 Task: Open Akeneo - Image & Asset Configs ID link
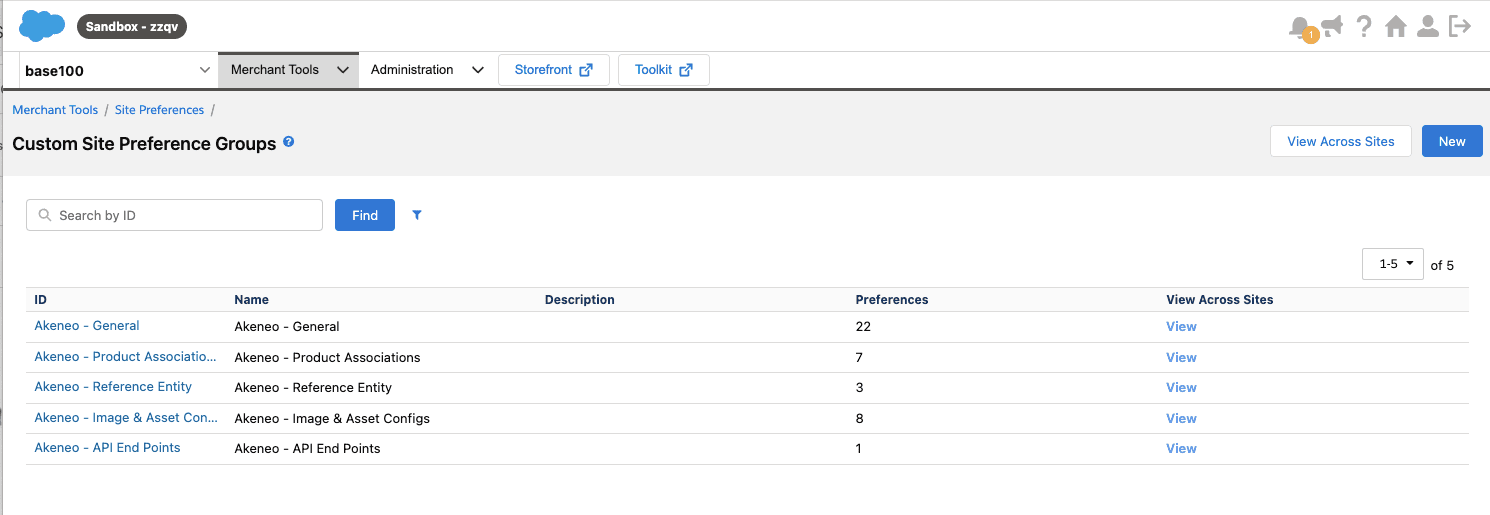(126, 418)
